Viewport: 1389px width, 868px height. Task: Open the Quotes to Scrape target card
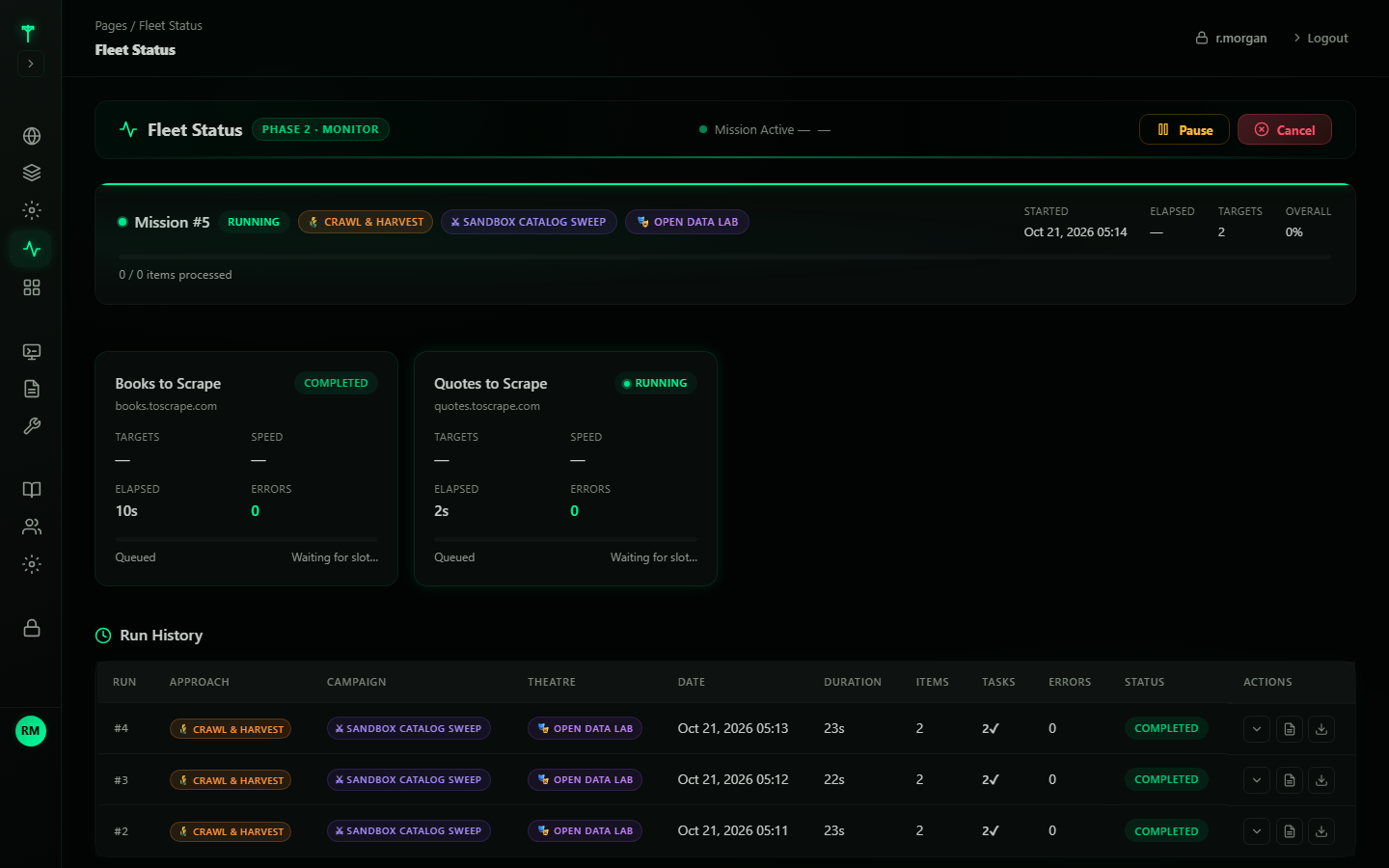point(565,469)
